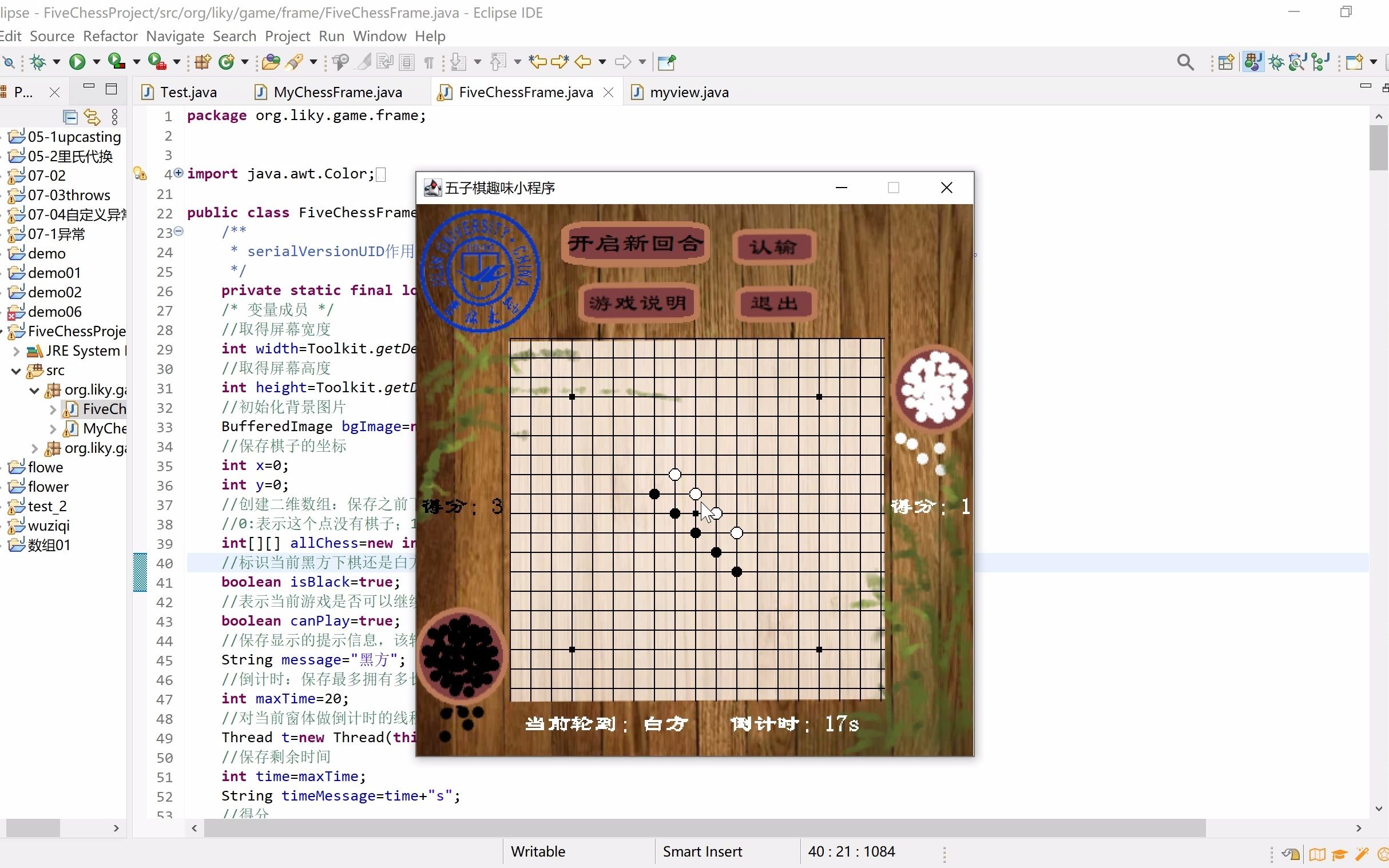Expand the src tree node

(x=18, y=370)
